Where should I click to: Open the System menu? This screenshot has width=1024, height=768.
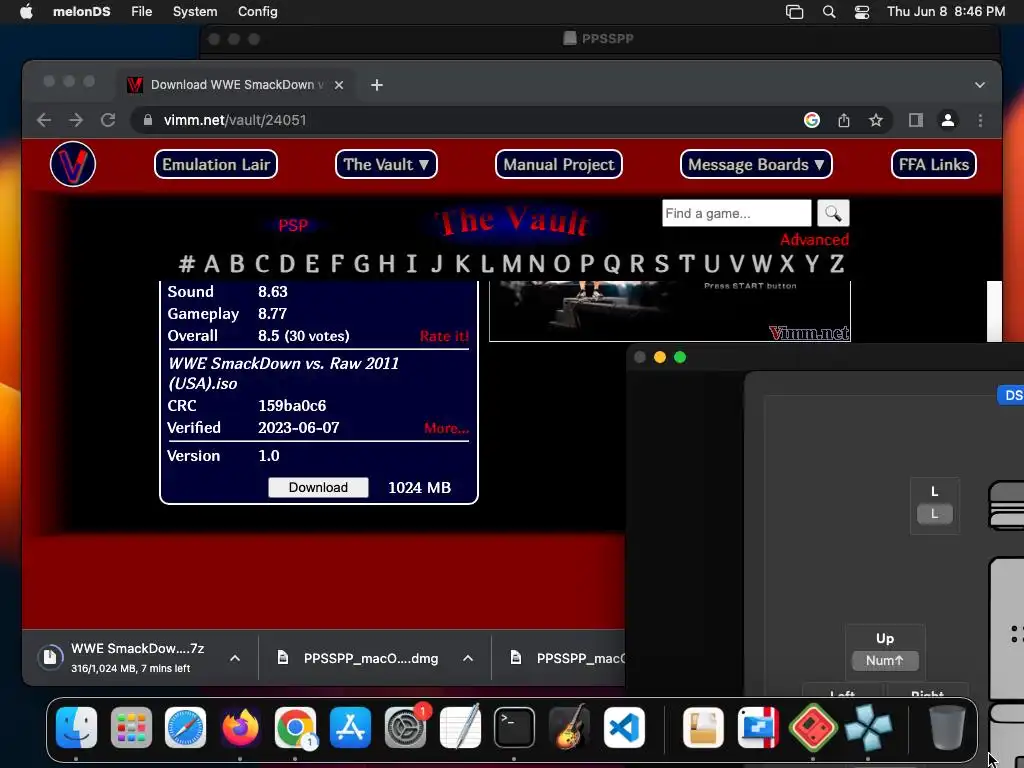195,12
